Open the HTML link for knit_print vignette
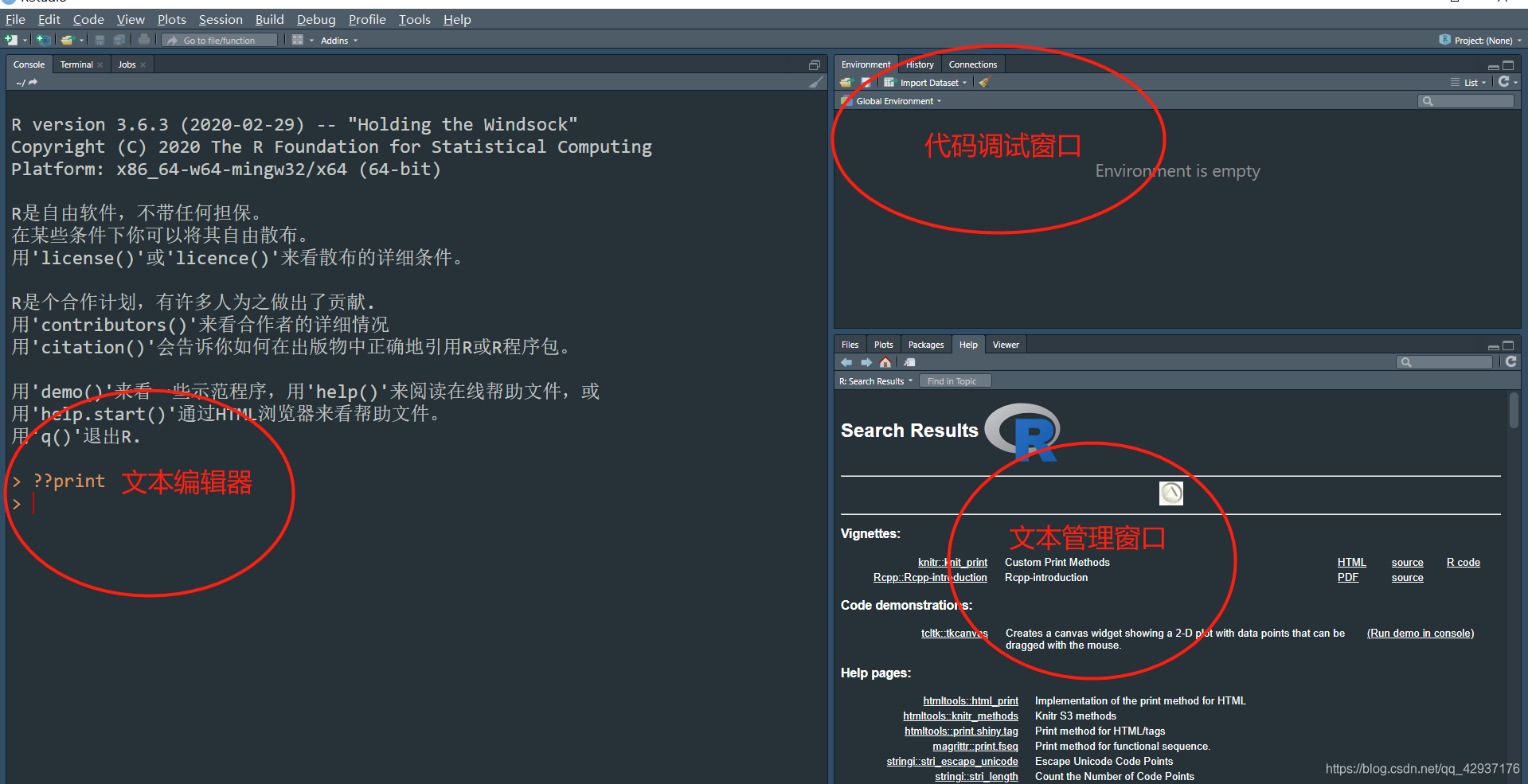This screenshot has width=1528, height=784. (x=1352, y=563)
